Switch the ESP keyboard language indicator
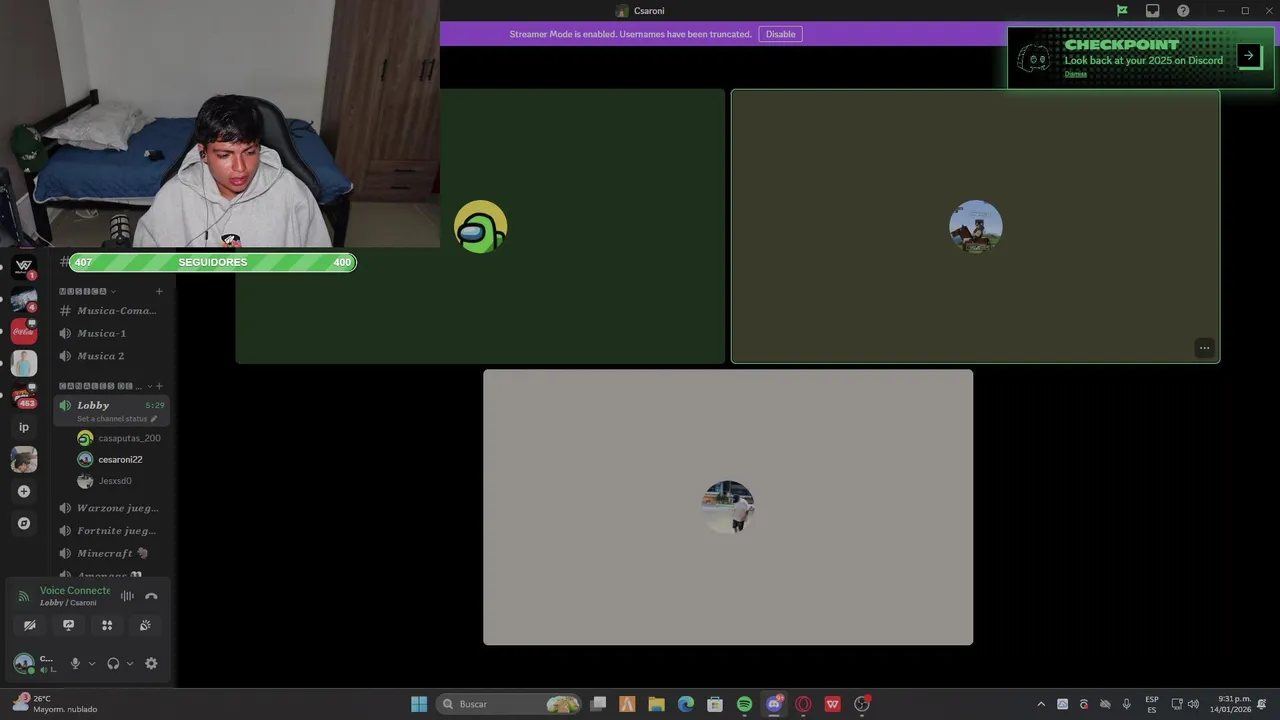Screen dimensions: 1280x720 tap(1152, 704)
